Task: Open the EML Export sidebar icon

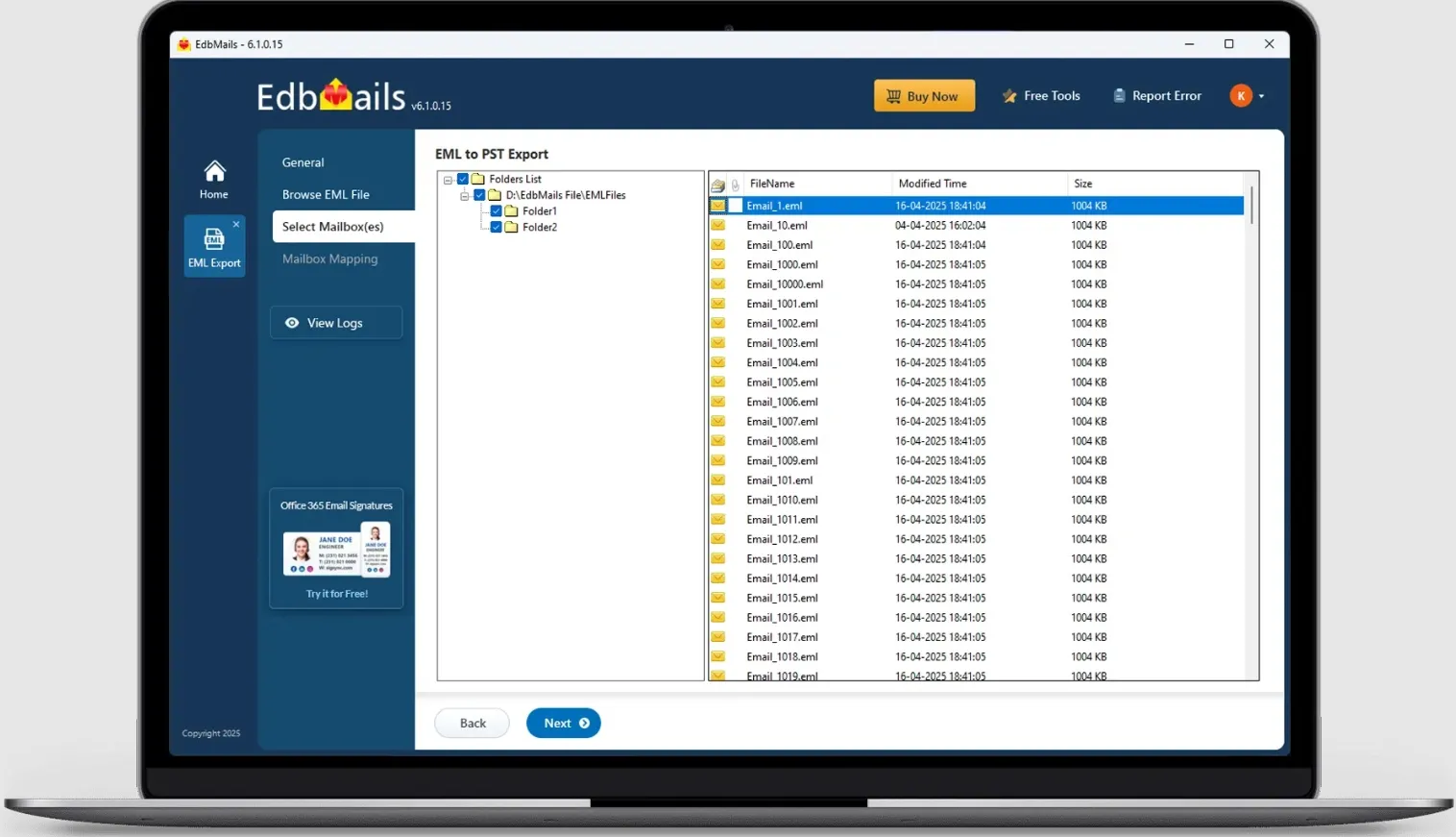Action: click(214, 247)
